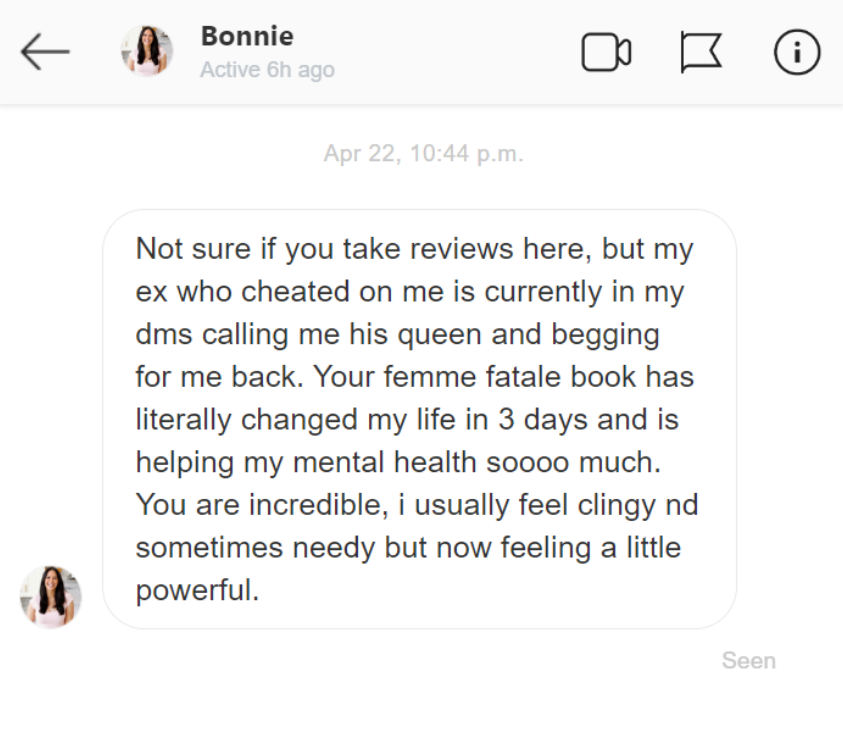Flag this conversation with the flag icon
The height and width of the screenshot is (730, 843).
tap(701, 52)
